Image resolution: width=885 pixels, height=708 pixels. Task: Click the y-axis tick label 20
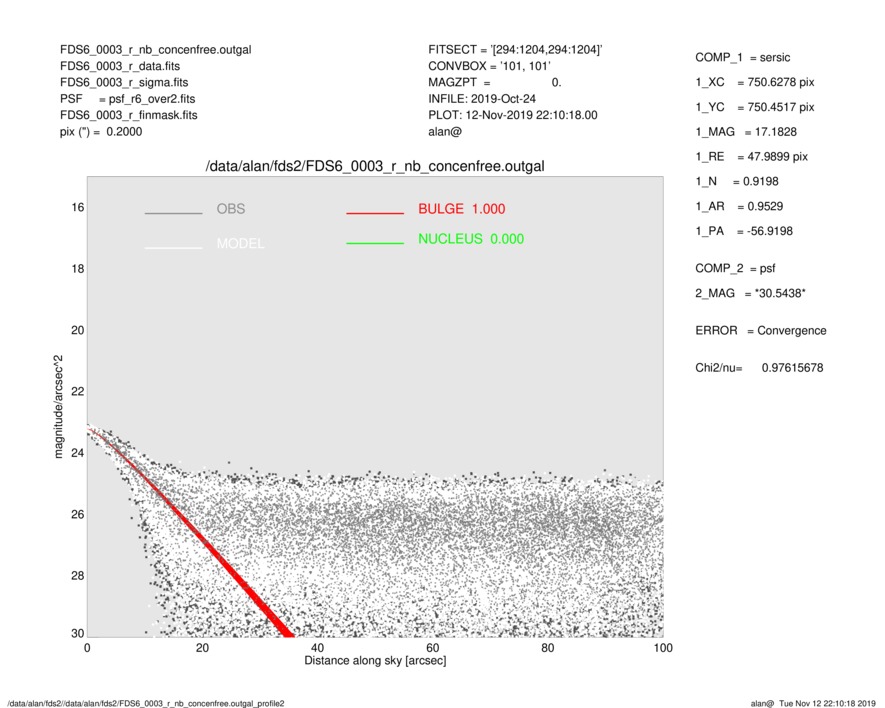78,330
